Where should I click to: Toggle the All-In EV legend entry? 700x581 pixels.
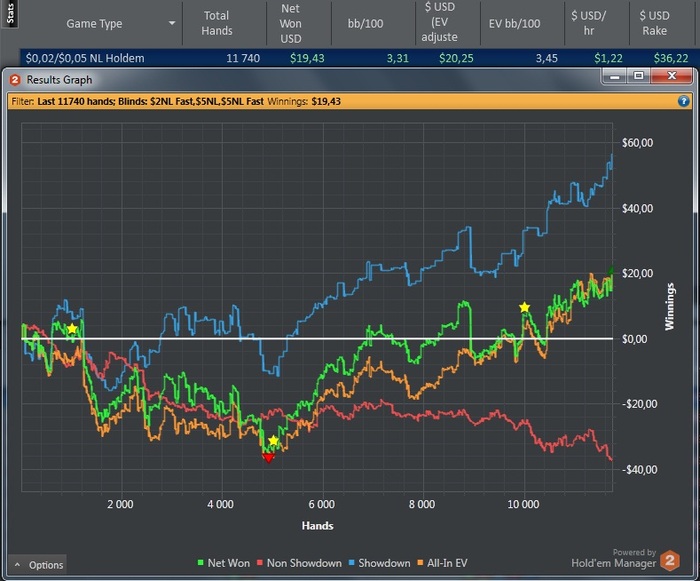[x=442, y=563]
